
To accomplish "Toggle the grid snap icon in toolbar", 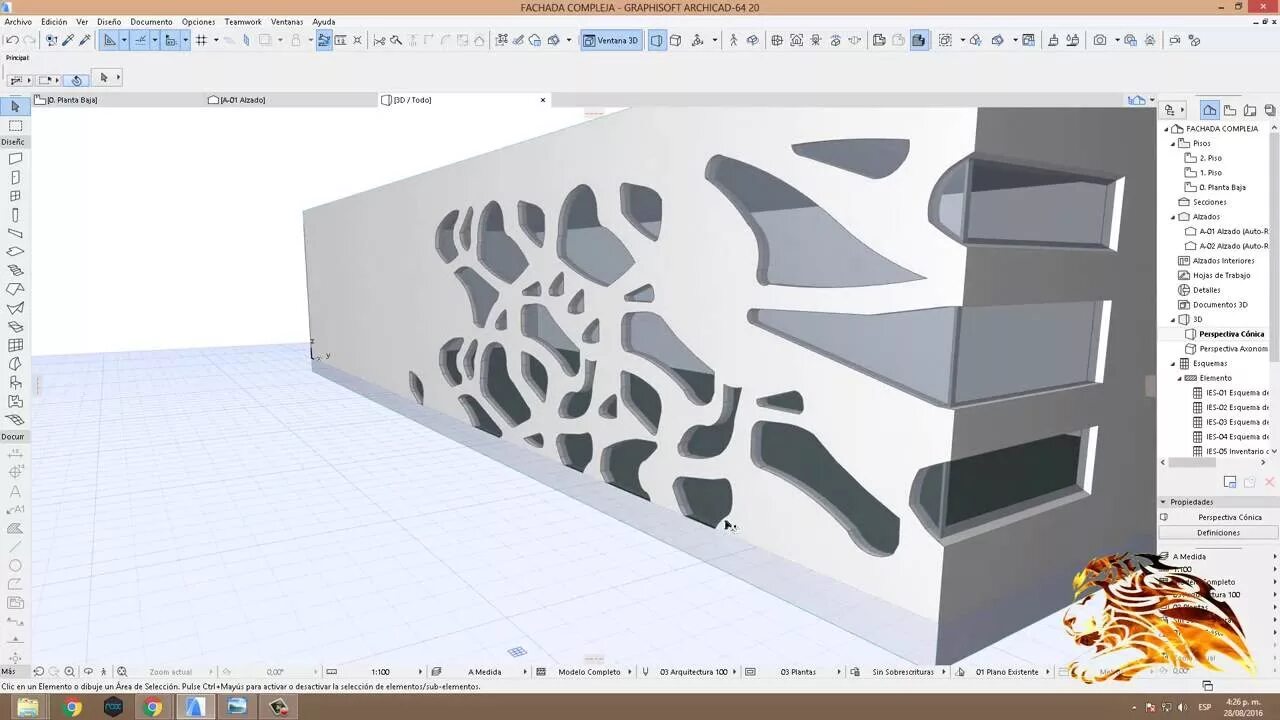I will click(201, 40).
